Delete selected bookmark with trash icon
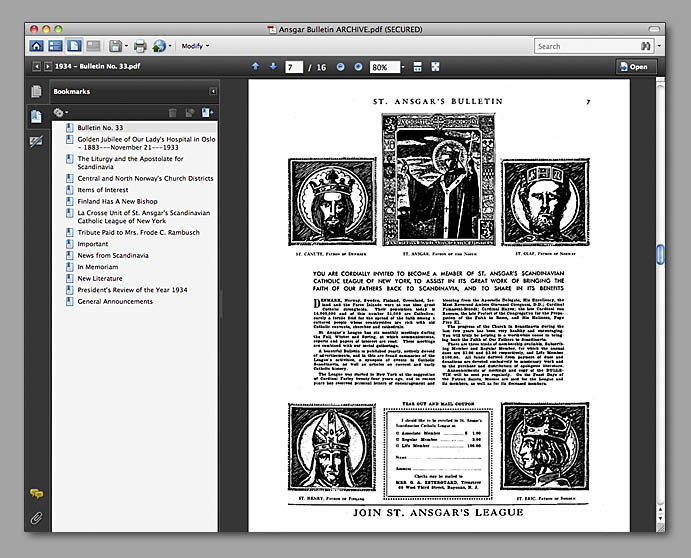Viewport: 691px width, 558px height. coord(172,113)
